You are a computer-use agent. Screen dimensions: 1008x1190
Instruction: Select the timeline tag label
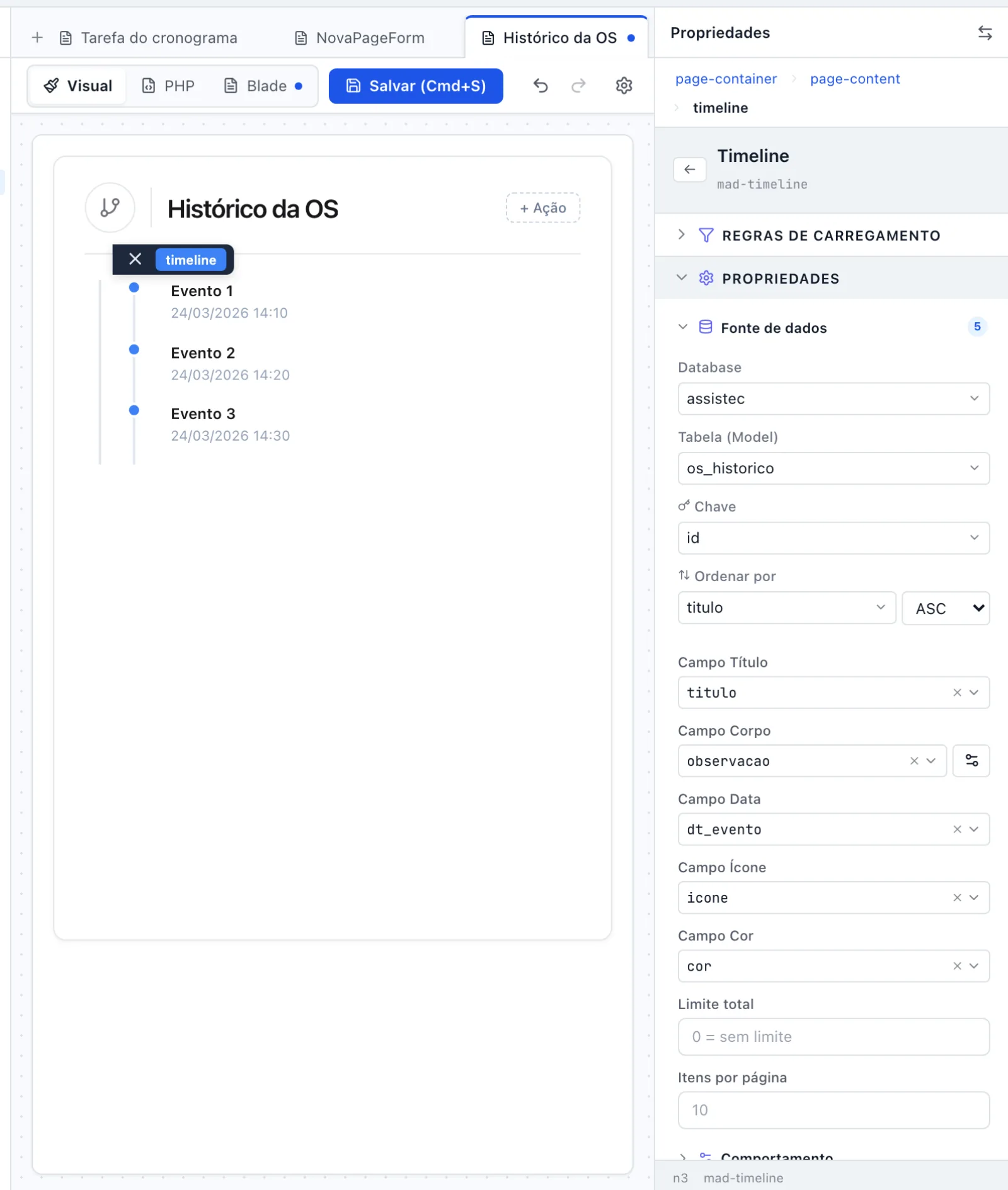point(191,260)
